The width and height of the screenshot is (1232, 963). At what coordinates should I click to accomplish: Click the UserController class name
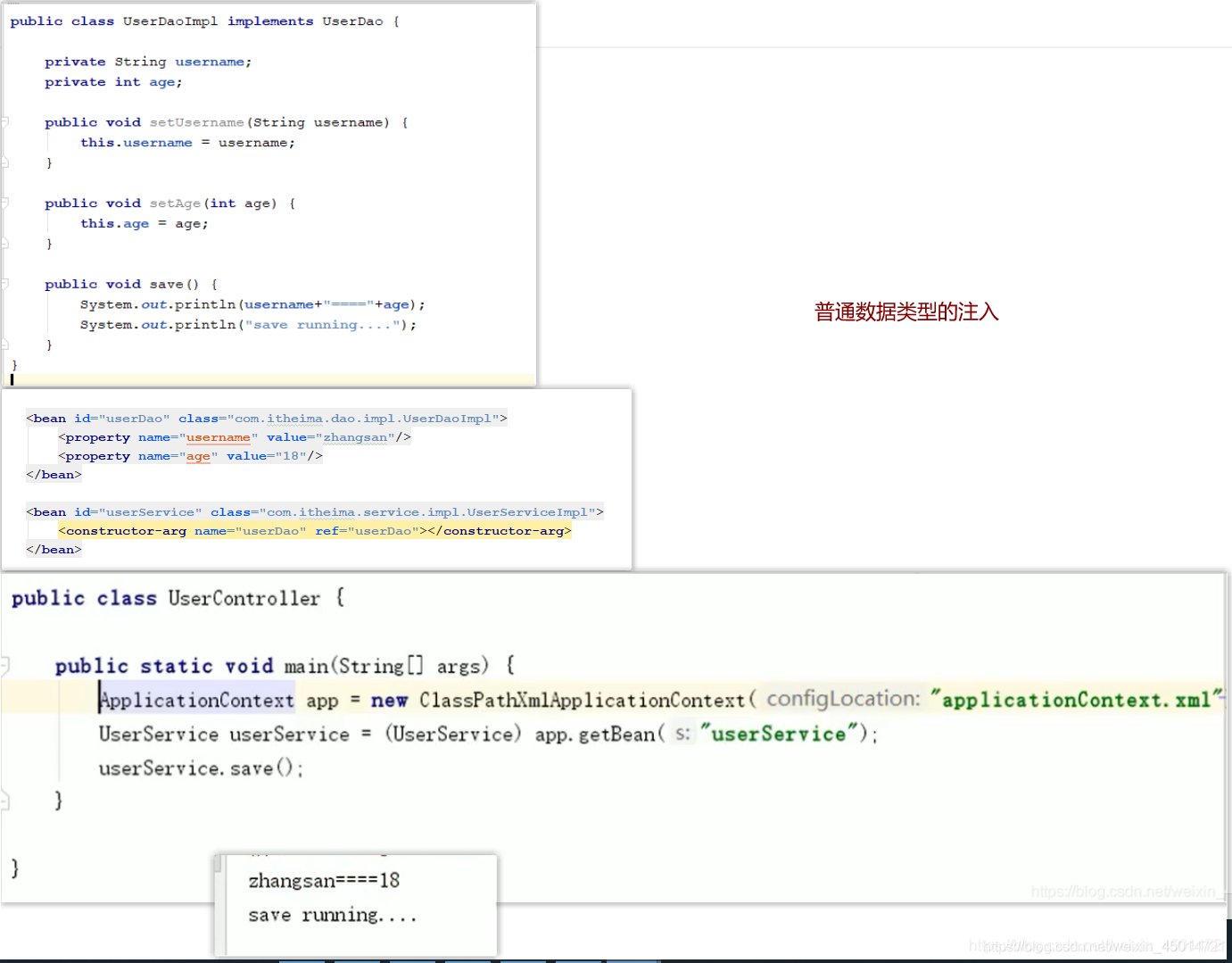click(244, 598)
